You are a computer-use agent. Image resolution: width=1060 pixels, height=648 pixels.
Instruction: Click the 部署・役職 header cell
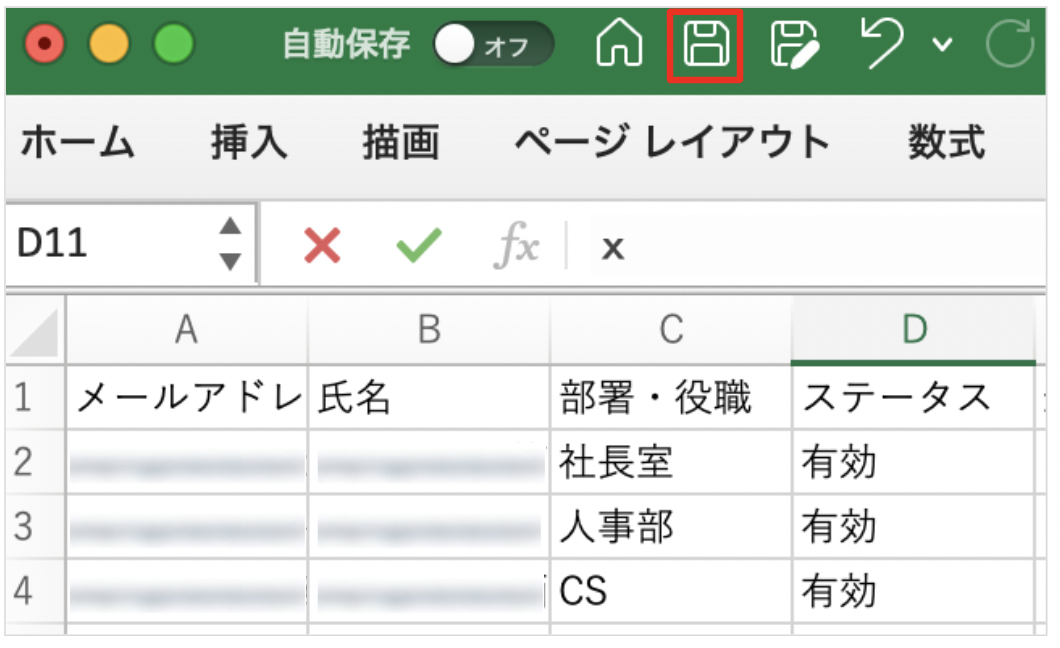point(671,397)
